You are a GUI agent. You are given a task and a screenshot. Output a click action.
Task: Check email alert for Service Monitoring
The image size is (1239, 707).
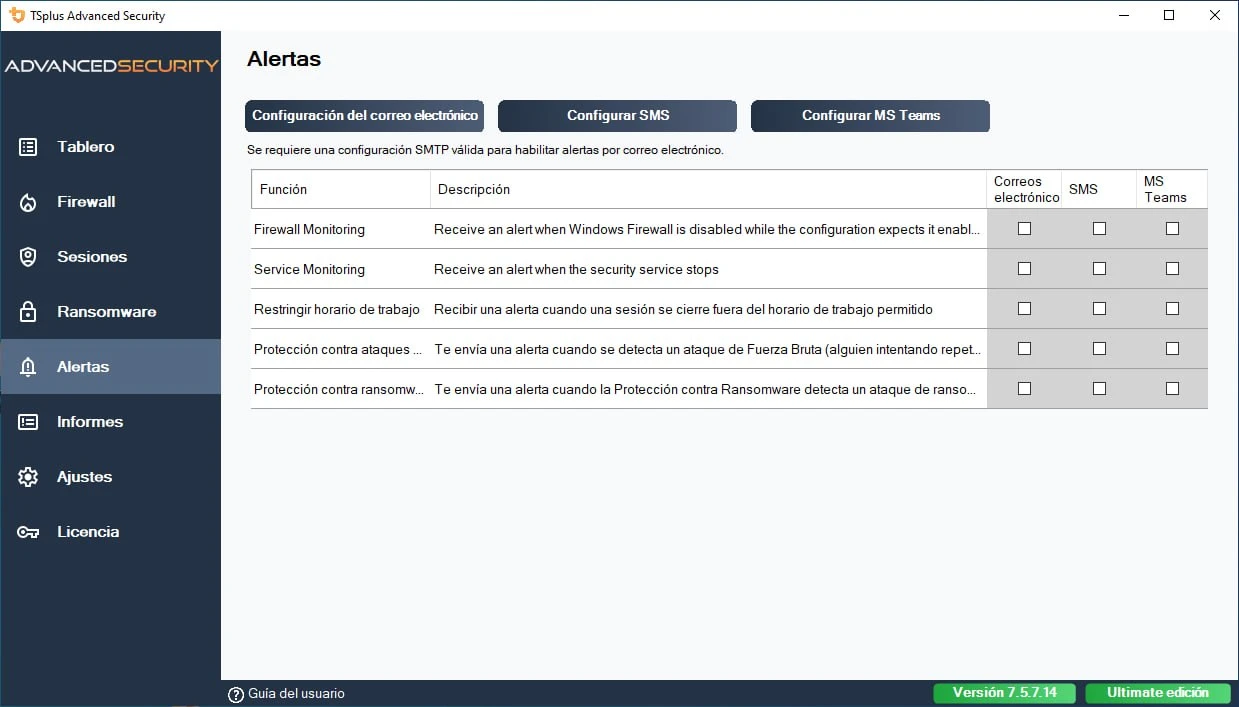point(1024,269)
